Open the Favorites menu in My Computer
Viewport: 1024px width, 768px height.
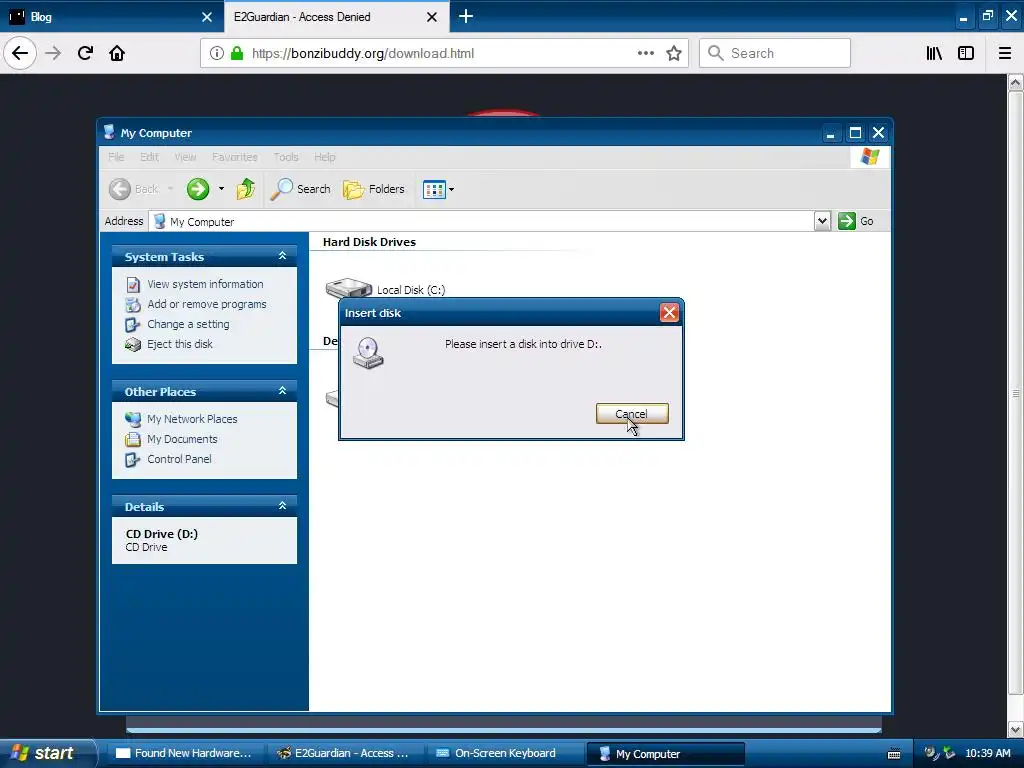click(234, 157)
